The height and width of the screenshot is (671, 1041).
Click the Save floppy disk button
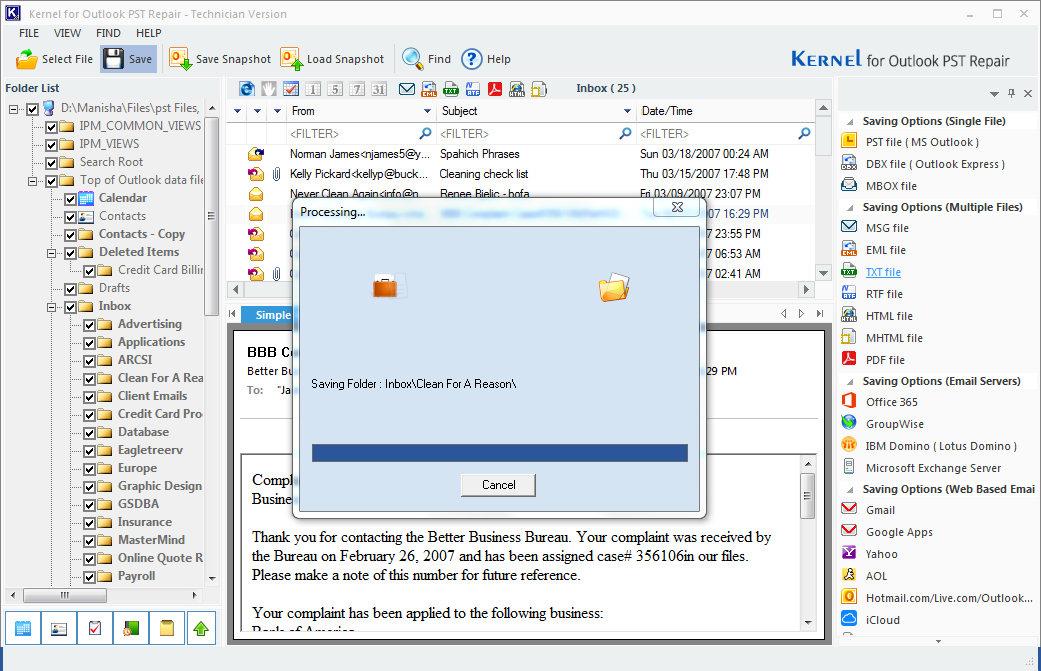129,59
